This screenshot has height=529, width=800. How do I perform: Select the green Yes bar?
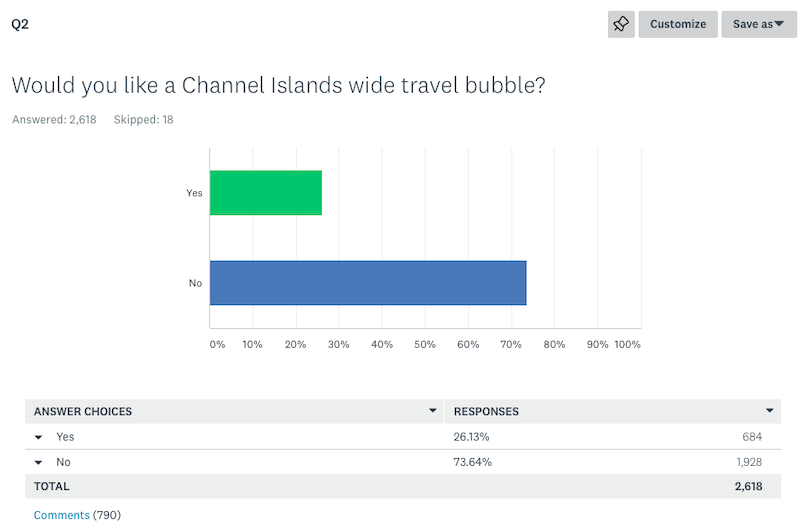point(266,193)
